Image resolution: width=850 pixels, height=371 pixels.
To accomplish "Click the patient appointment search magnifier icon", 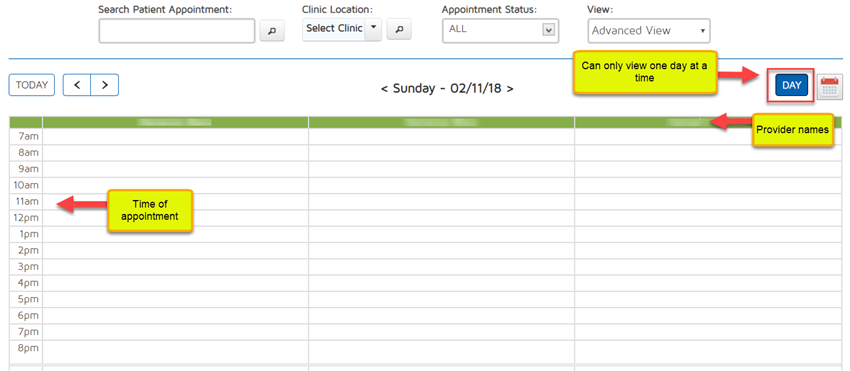I will (272, 31).
